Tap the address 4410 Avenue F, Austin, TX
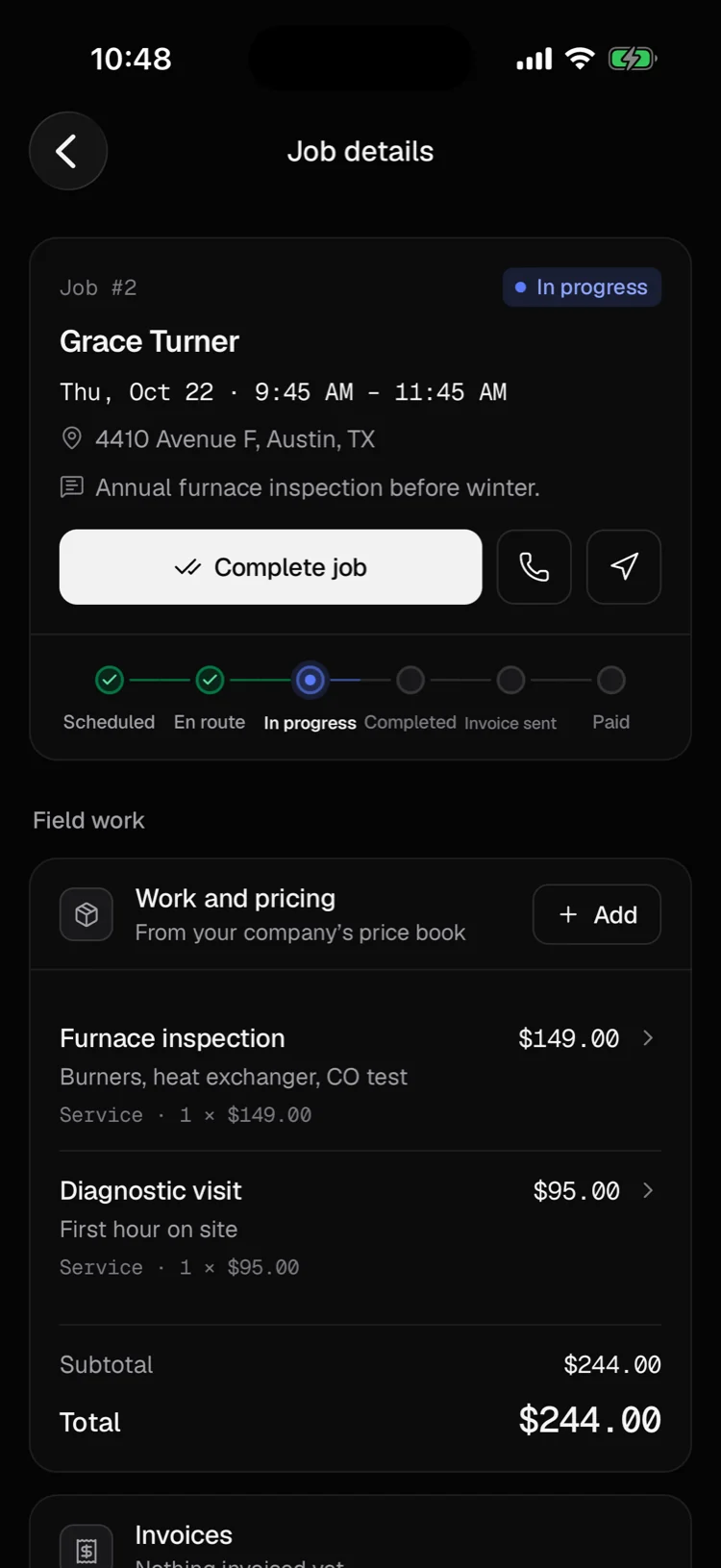 click(236, 439)
